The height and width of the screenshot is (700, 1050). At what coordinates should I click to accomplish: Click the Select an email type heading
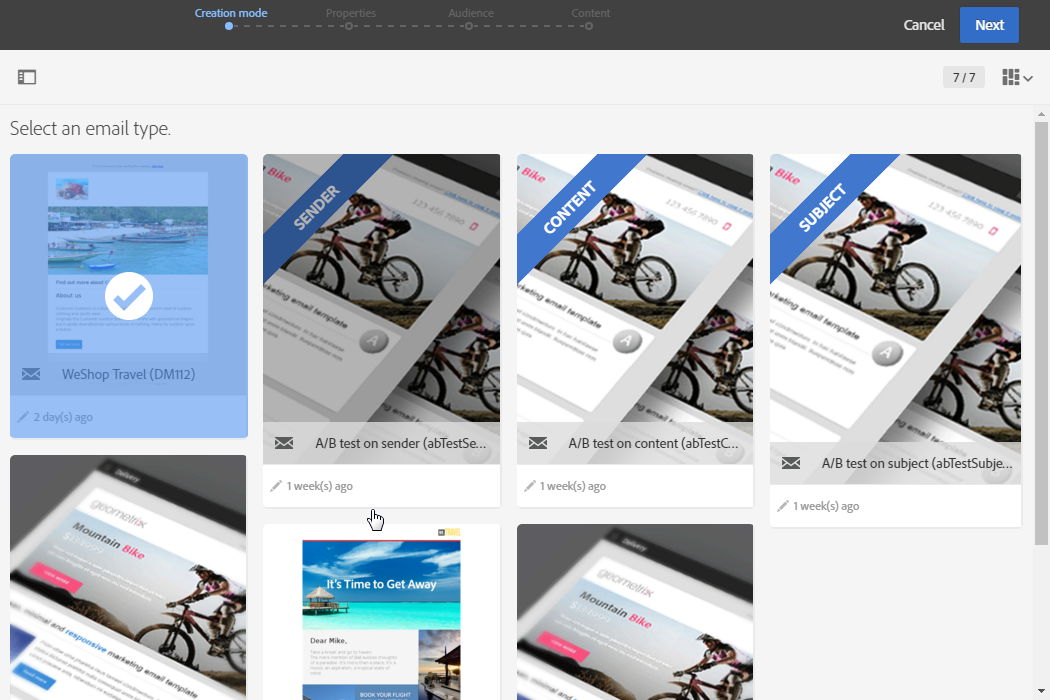tap(90, 129)
